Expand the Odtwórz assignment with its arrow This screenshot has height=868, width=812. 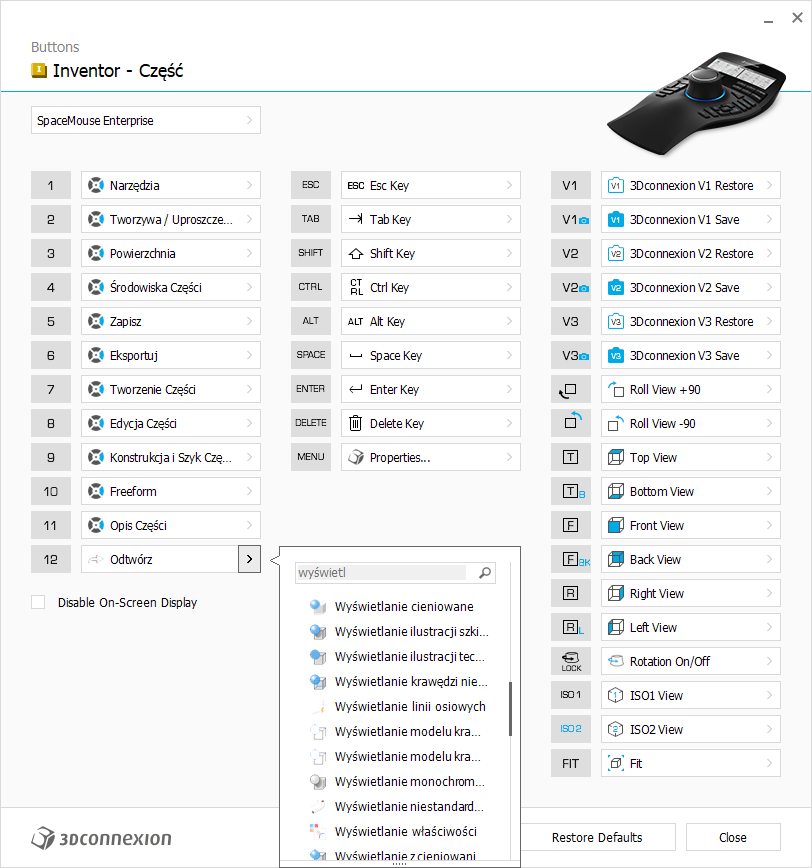point(249,559)
